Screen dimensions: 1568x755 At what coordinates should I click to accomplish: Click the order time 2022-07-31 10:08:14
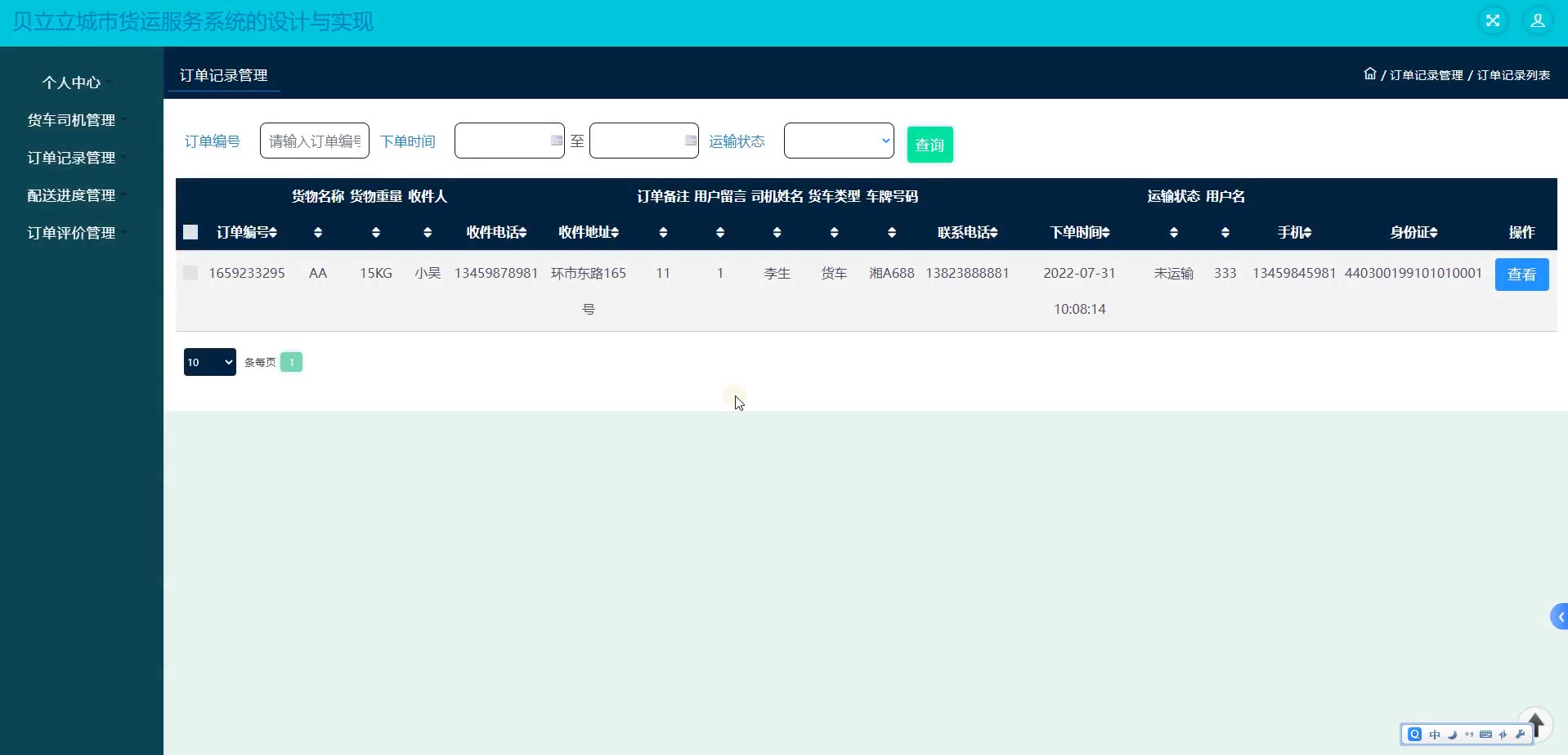tap(1080, 291)
